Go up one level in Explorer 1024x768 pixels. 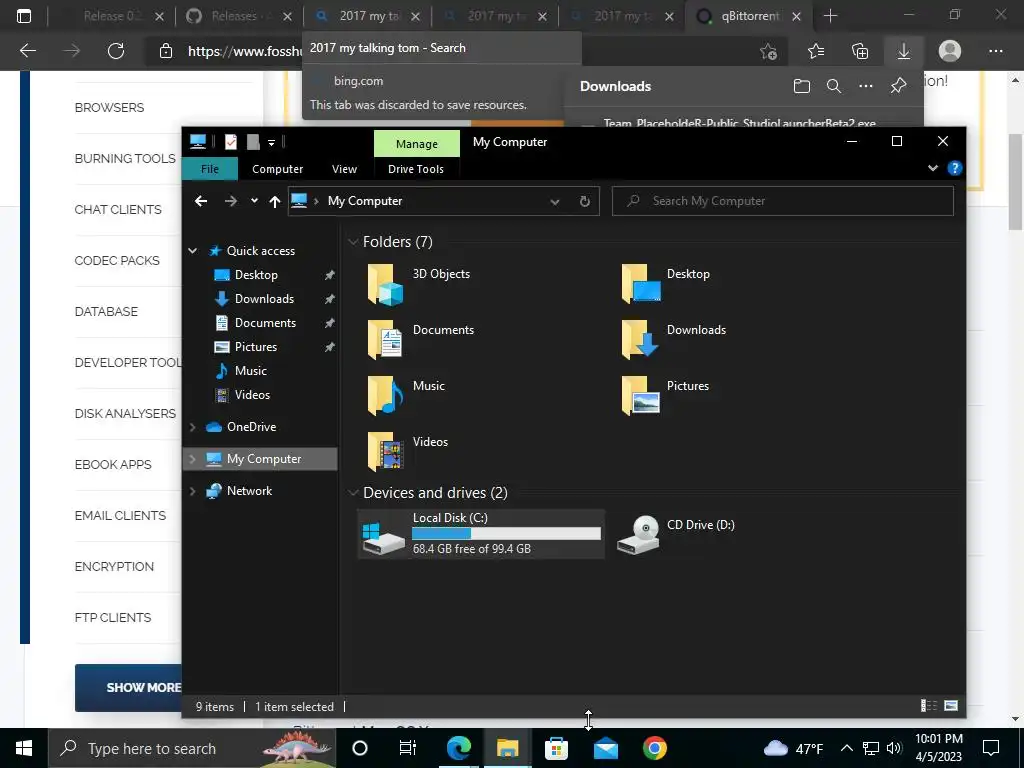tap(275, 201)
